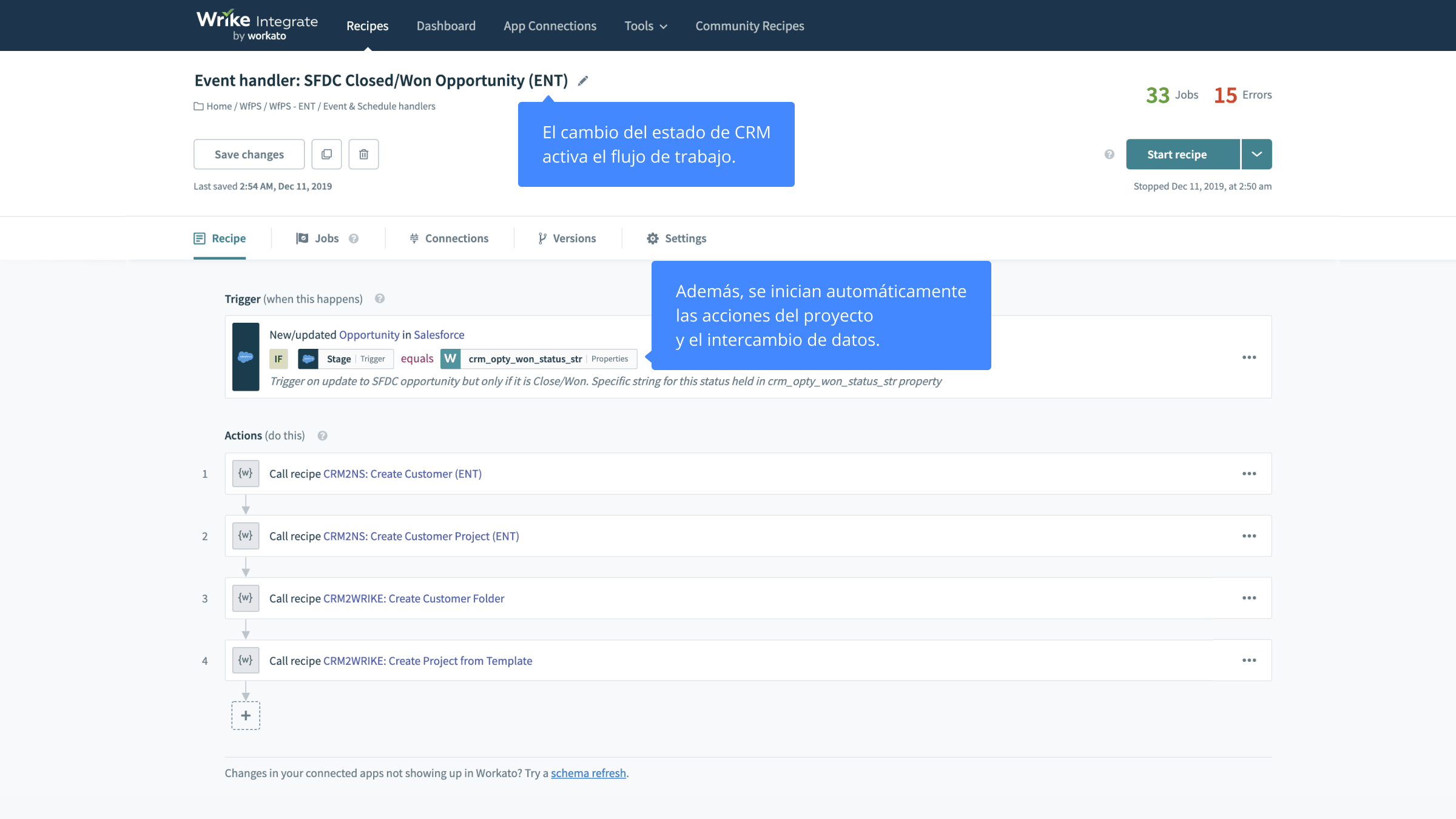Click the equals condition operator
The width and height of the screenshot is (1456, 819).
417,359
